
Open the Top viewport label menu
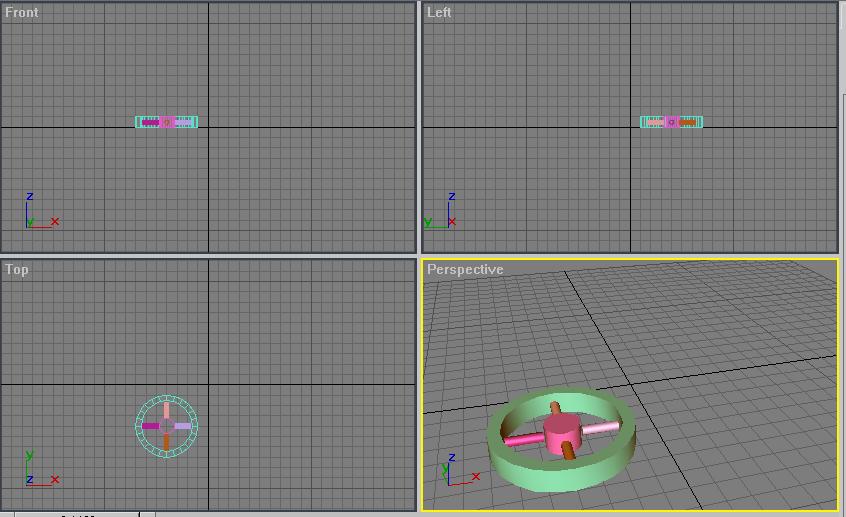pyautogui.click(x=17, y=269)
